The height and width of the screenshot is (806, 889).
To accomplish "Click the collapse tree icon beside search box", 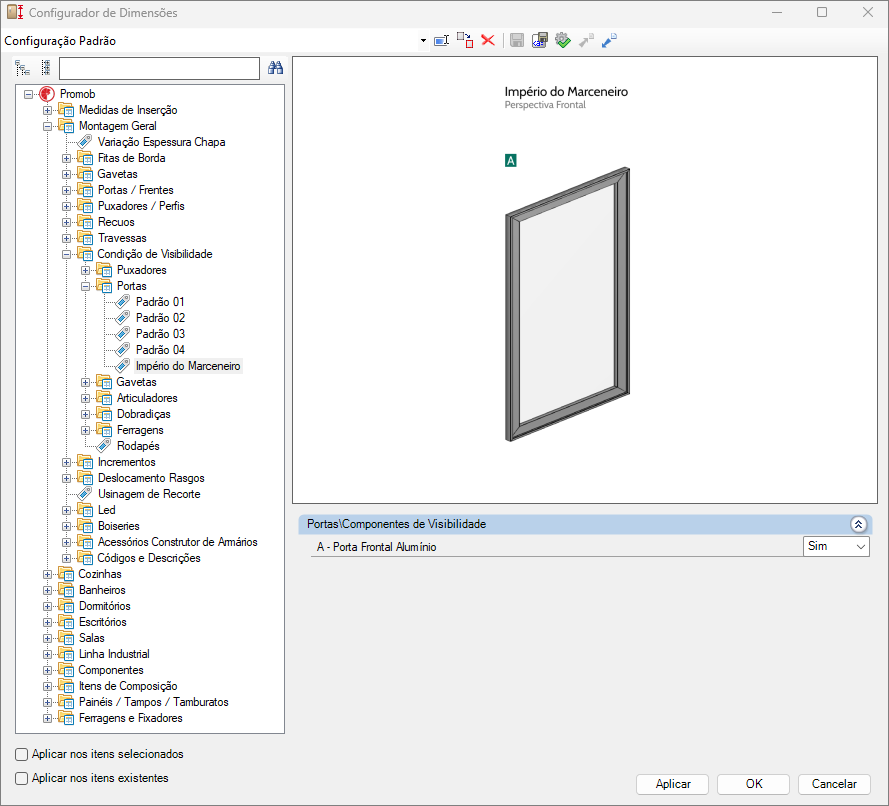I will click(x=46, y=68).
